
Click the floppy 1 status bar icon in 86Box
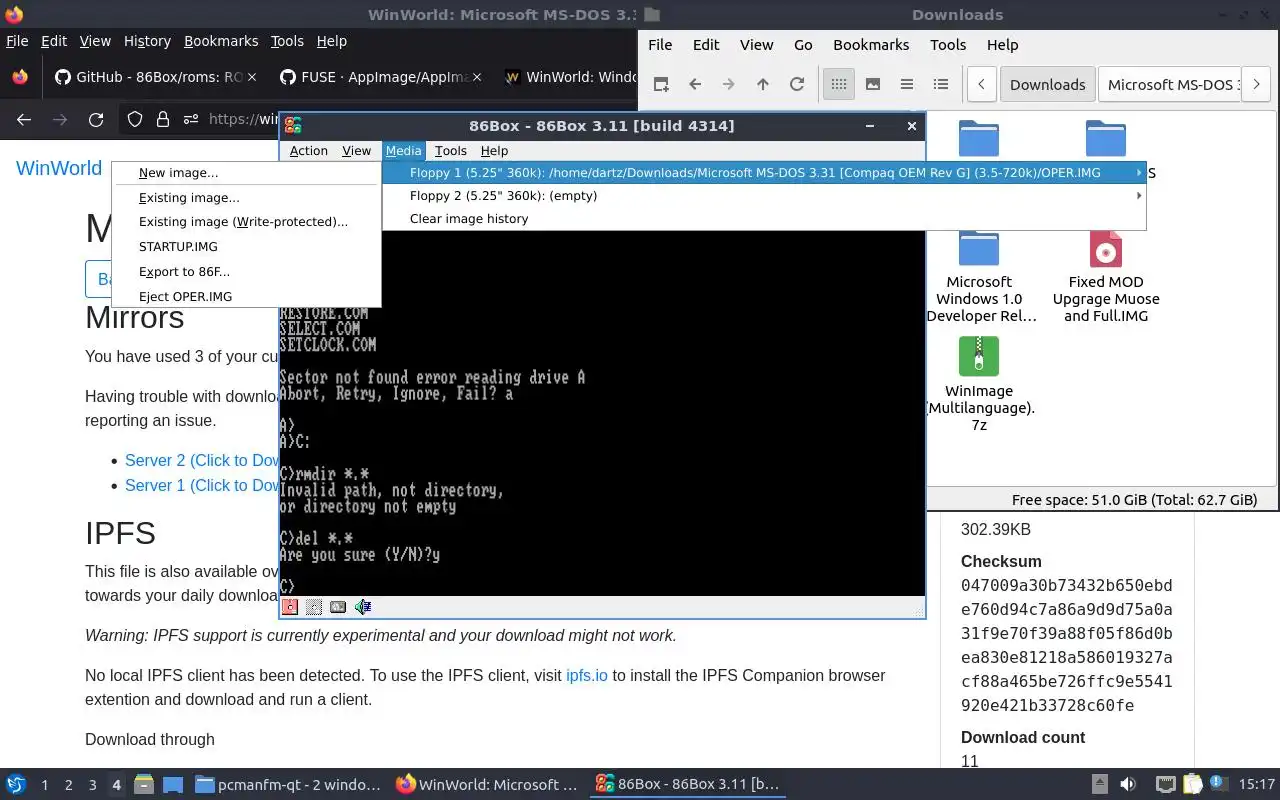(290, 607)
